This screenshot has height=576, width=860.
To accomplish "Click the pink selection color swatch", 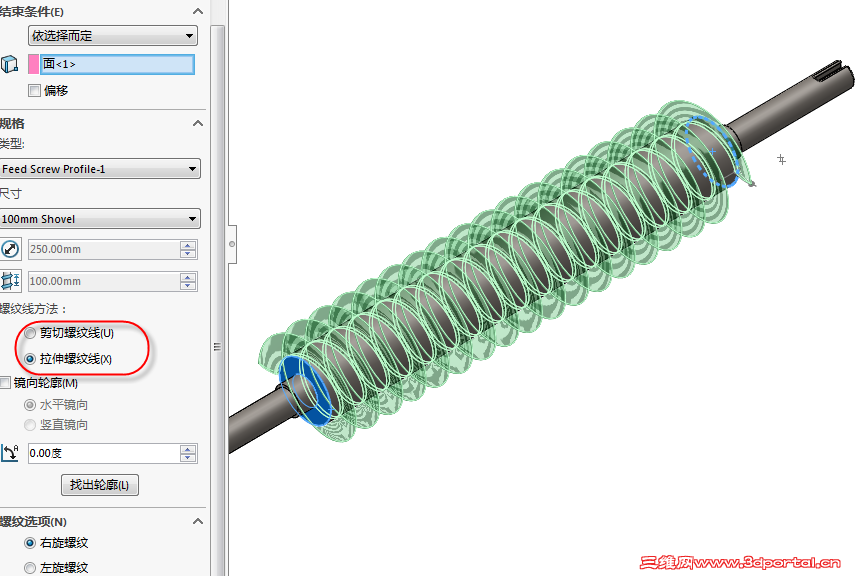I will 33,64.
